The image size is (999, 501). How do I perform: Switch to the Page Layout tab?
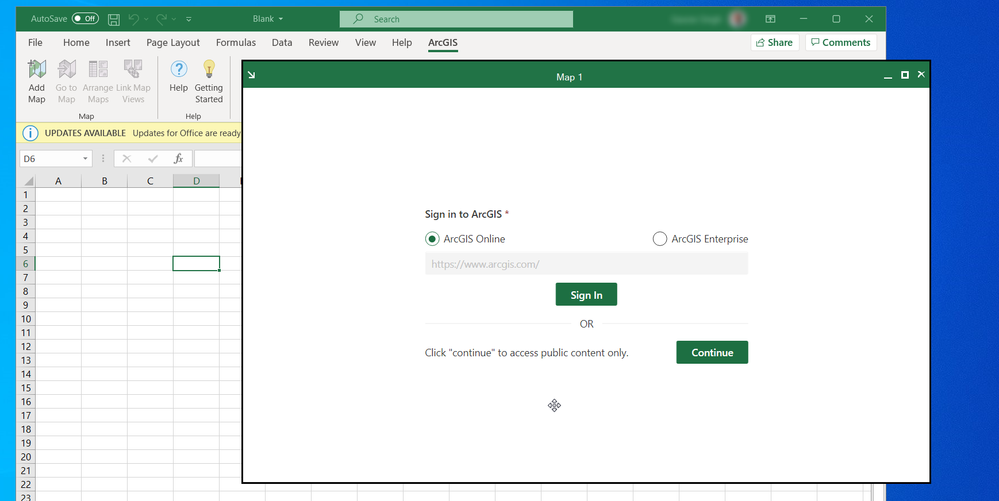click(x=173, y=42)
